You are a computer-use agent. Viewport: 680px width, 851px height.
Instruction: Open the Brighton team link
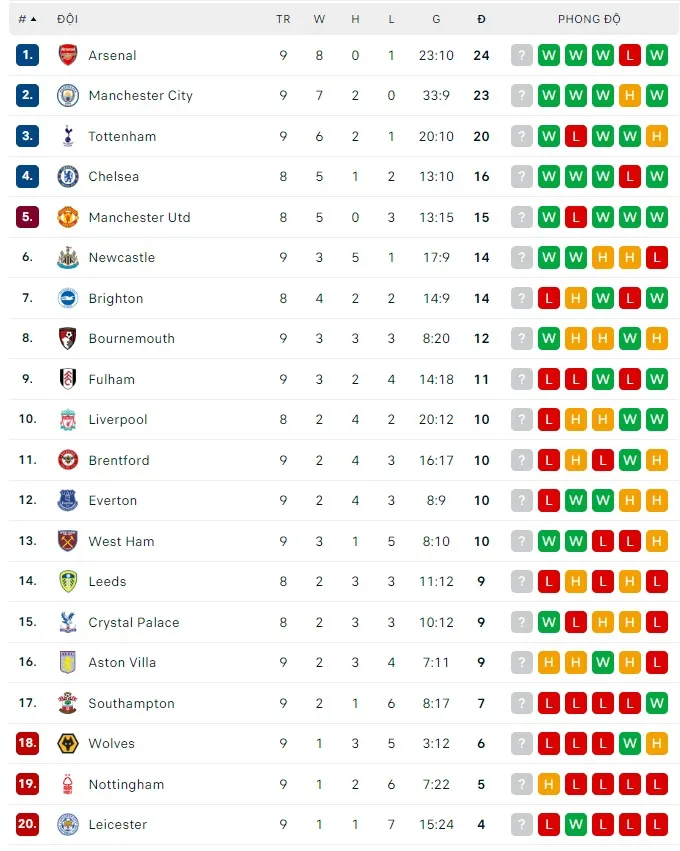[x=116, y=298]
